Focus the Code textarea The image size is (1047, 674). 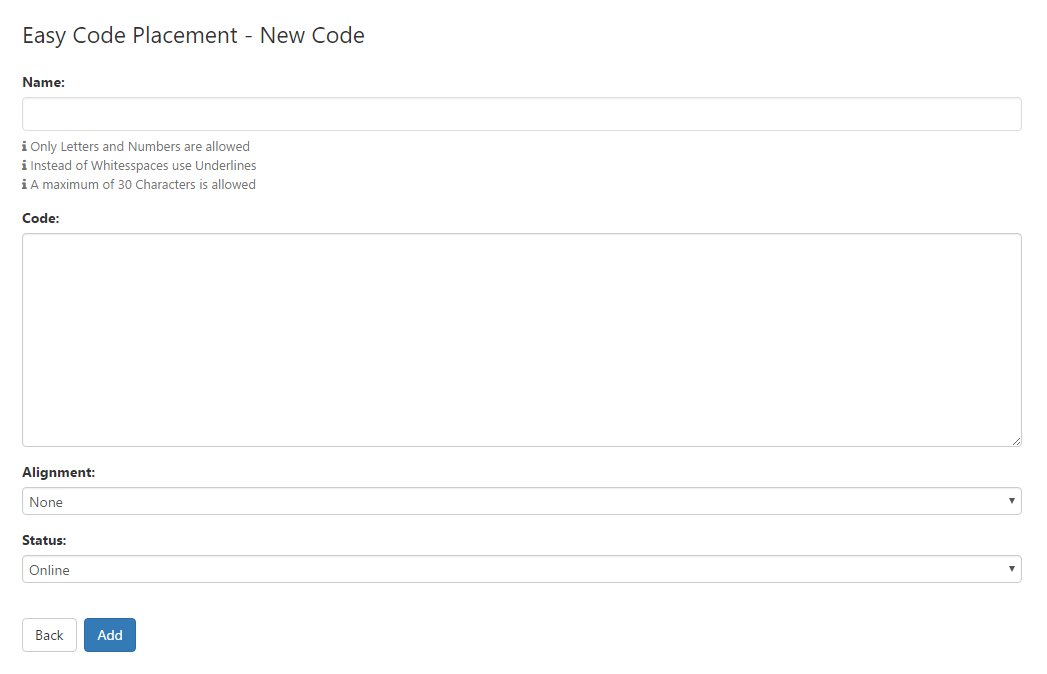tap(521, 340)
